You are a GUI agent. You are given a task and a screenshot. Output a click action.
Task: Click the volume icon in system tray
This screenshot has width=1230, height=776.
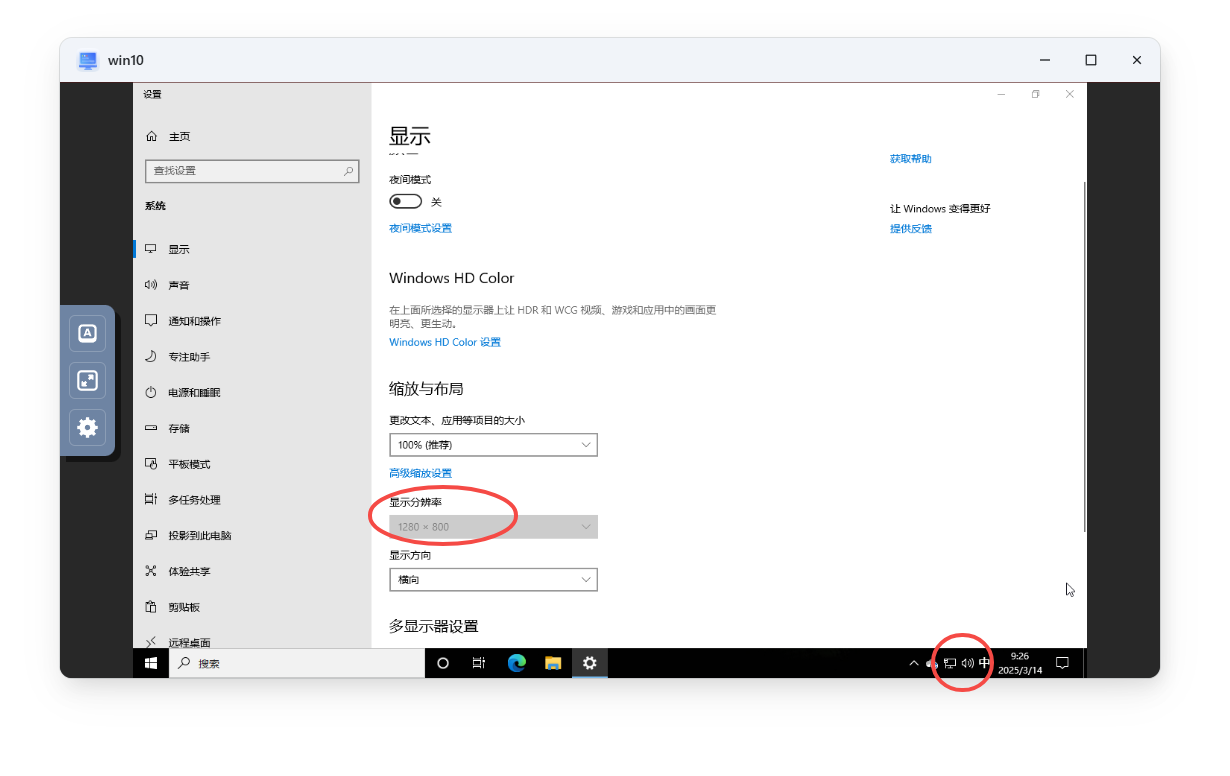pyautogui.click(x=967, y=663)
